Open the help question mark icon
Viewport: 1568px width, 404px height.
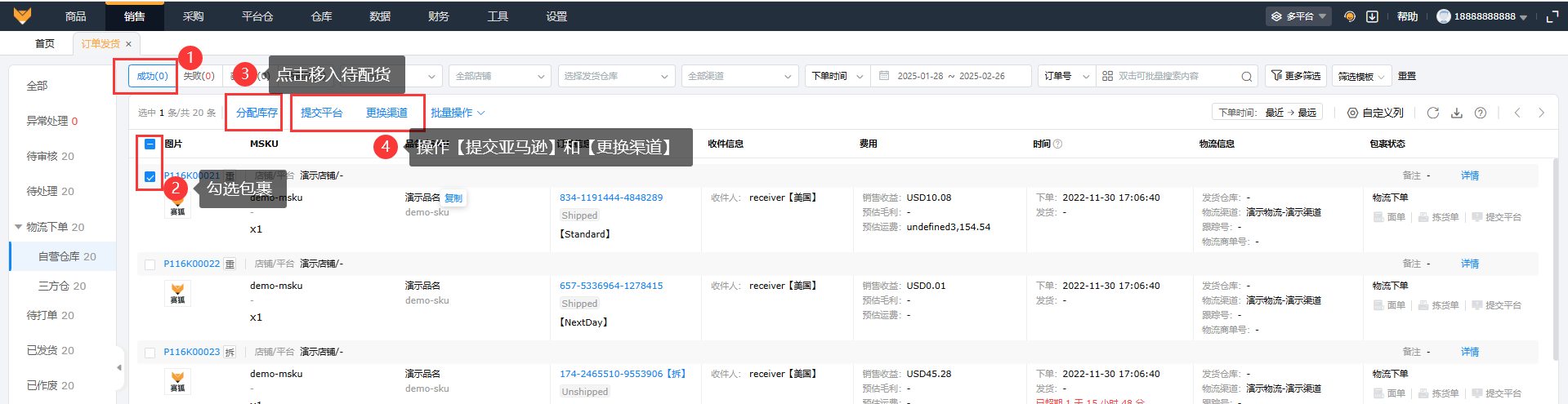[x=1480, y=113]
